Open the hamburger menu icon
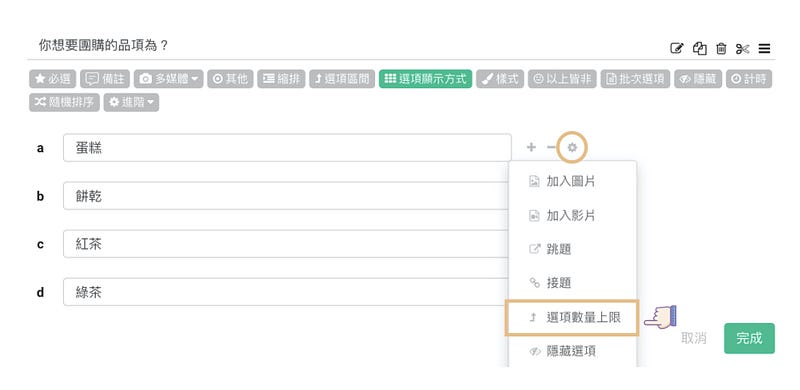Screen dimensions: 800x390 click(764, 48)
